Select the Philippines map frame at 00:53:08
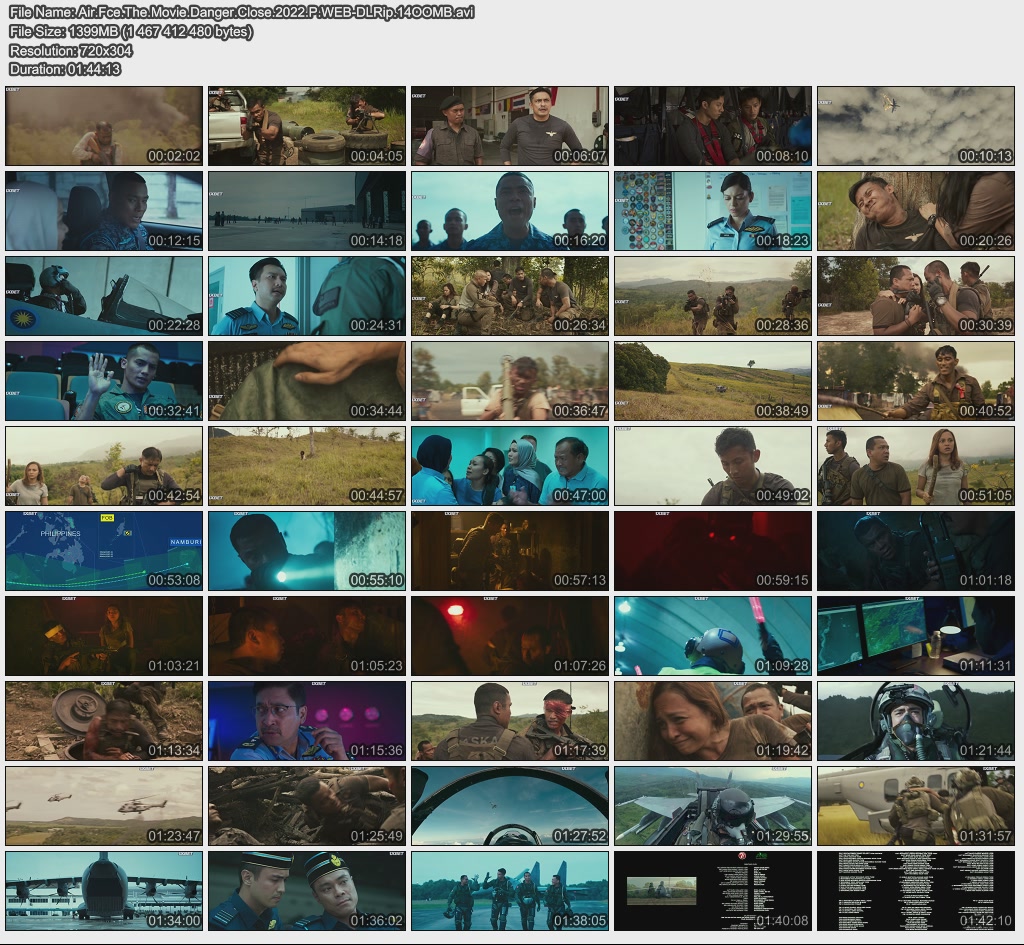This screenshot has width=1024, height=945. point(104,551)
